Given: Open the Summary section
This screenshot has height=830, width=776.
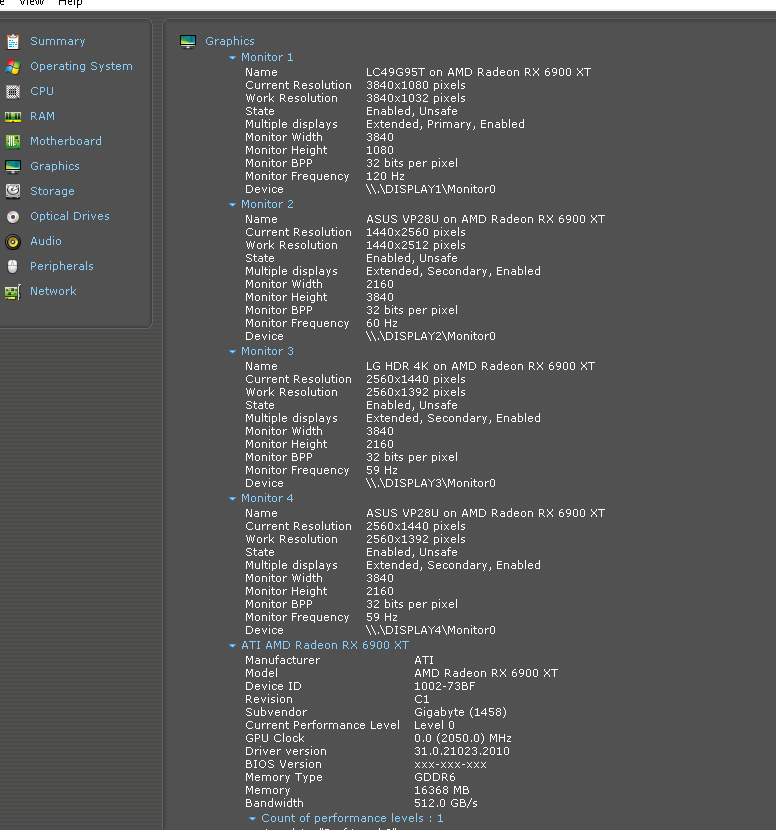Looking at the screenshot, I should tap(58, 41).
